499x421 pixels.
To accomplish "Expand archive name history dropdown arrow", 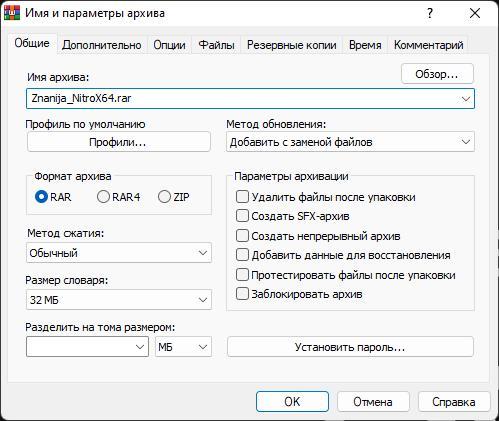I will (x=466, y=99).
